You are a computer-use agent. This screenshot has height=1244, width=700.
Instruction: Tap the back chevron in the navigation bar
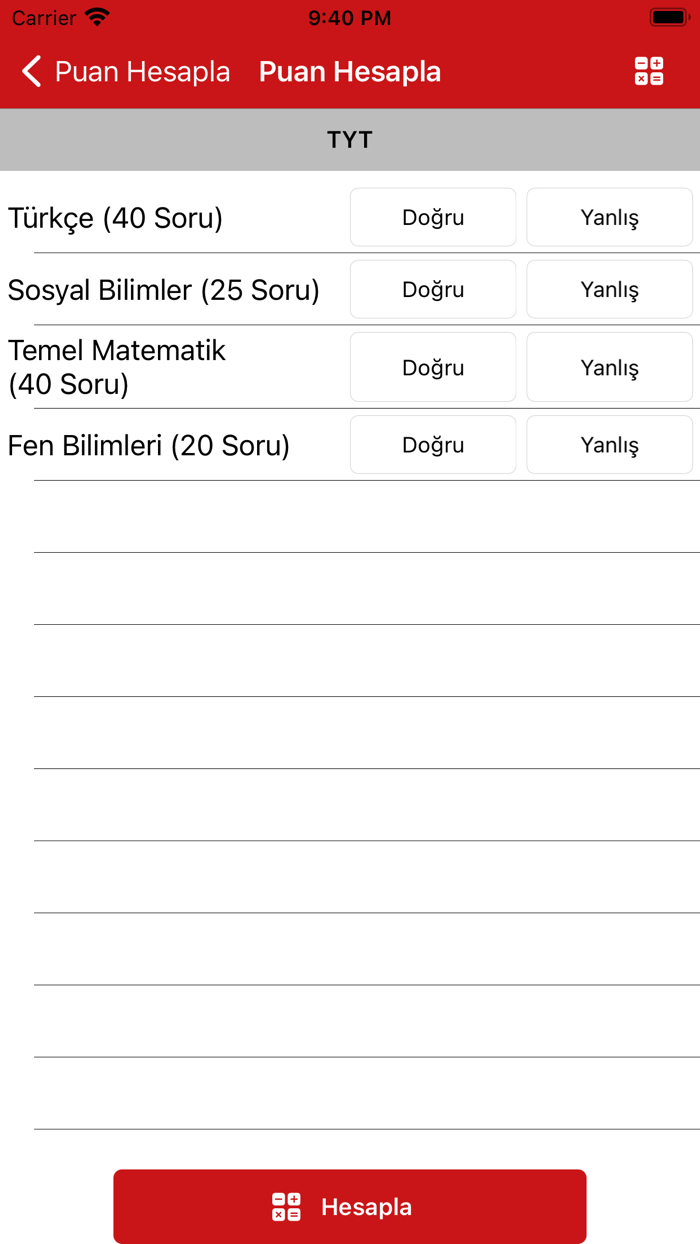coord(30,71)
